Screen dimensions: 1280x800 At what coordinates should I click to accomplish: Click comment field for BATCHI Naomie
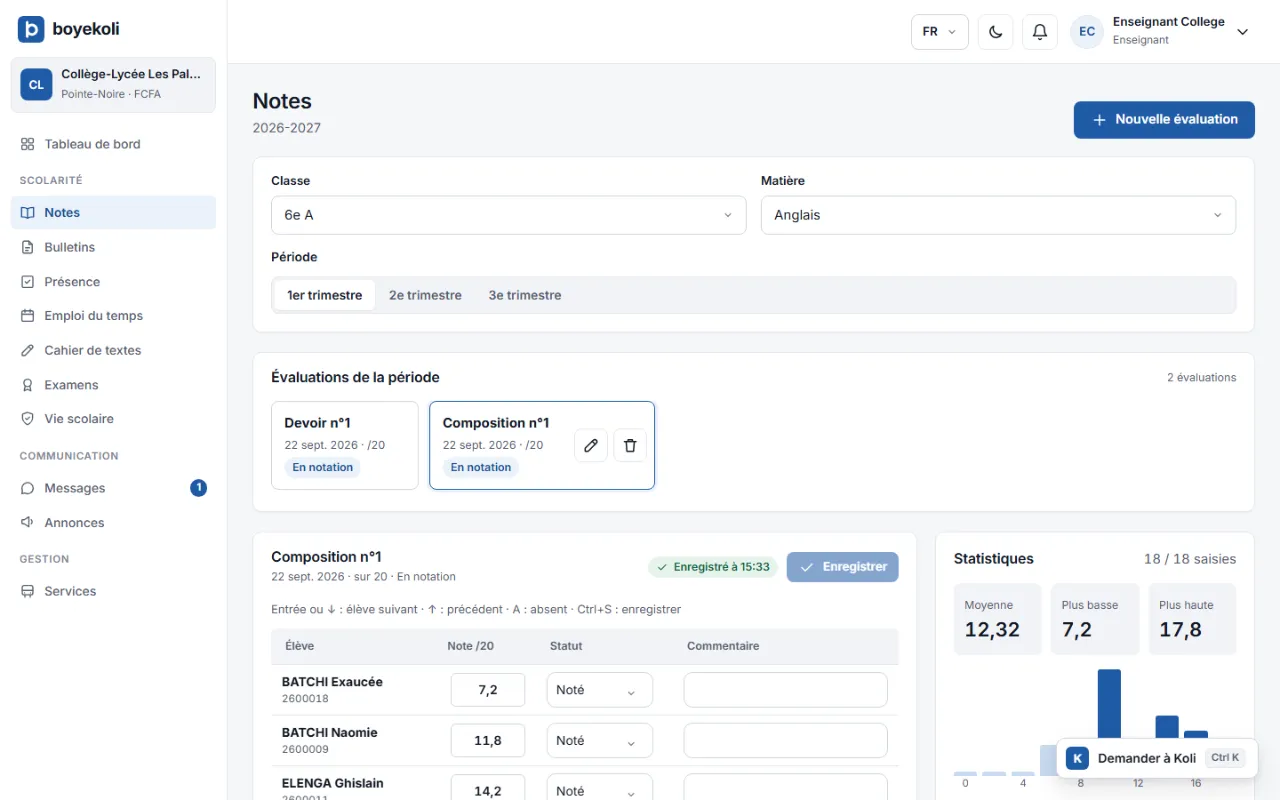tap(786, 741)
